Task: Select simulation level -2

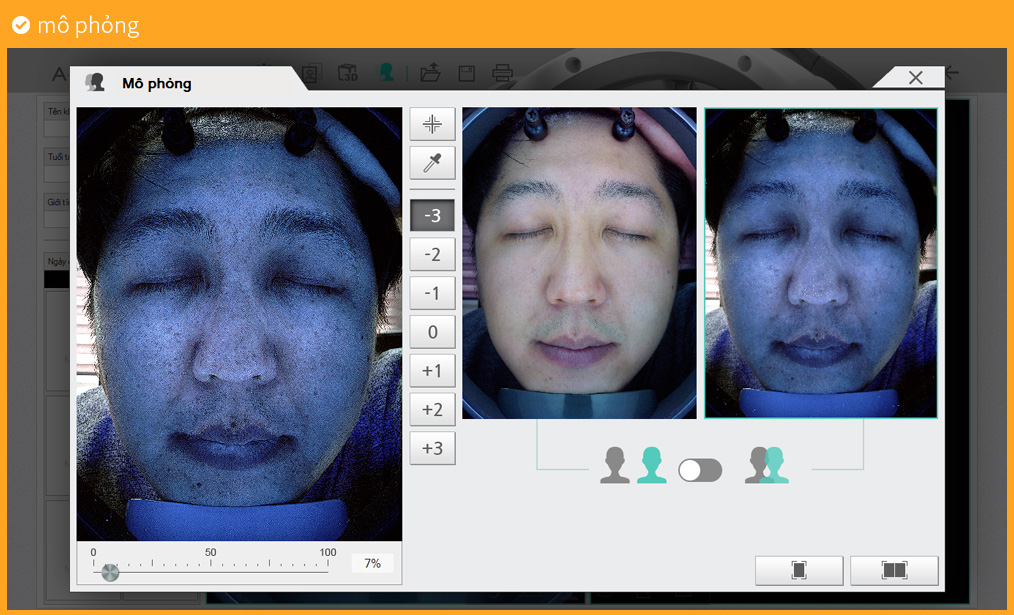Action: coord(432,254)
